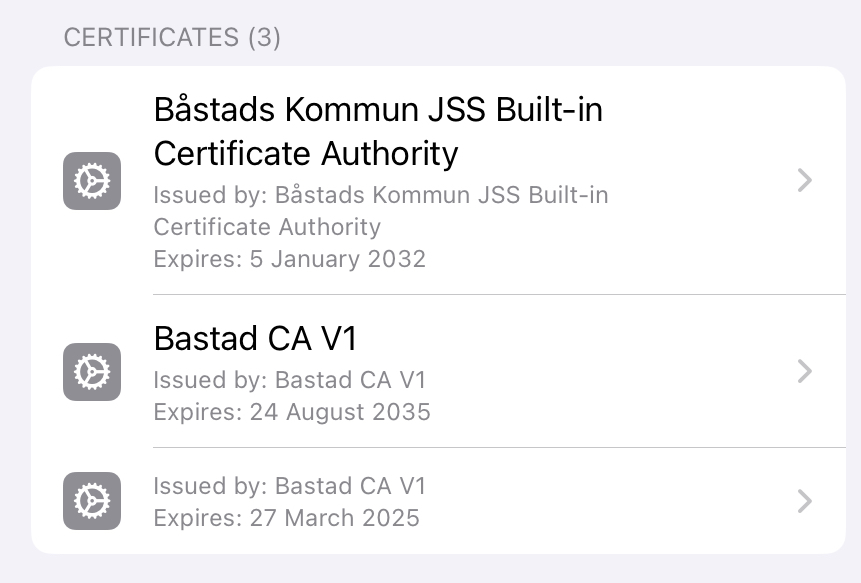Tap the CERTIFICATES (3) section header
Viewport: 861px width, 583px height.
172,38
